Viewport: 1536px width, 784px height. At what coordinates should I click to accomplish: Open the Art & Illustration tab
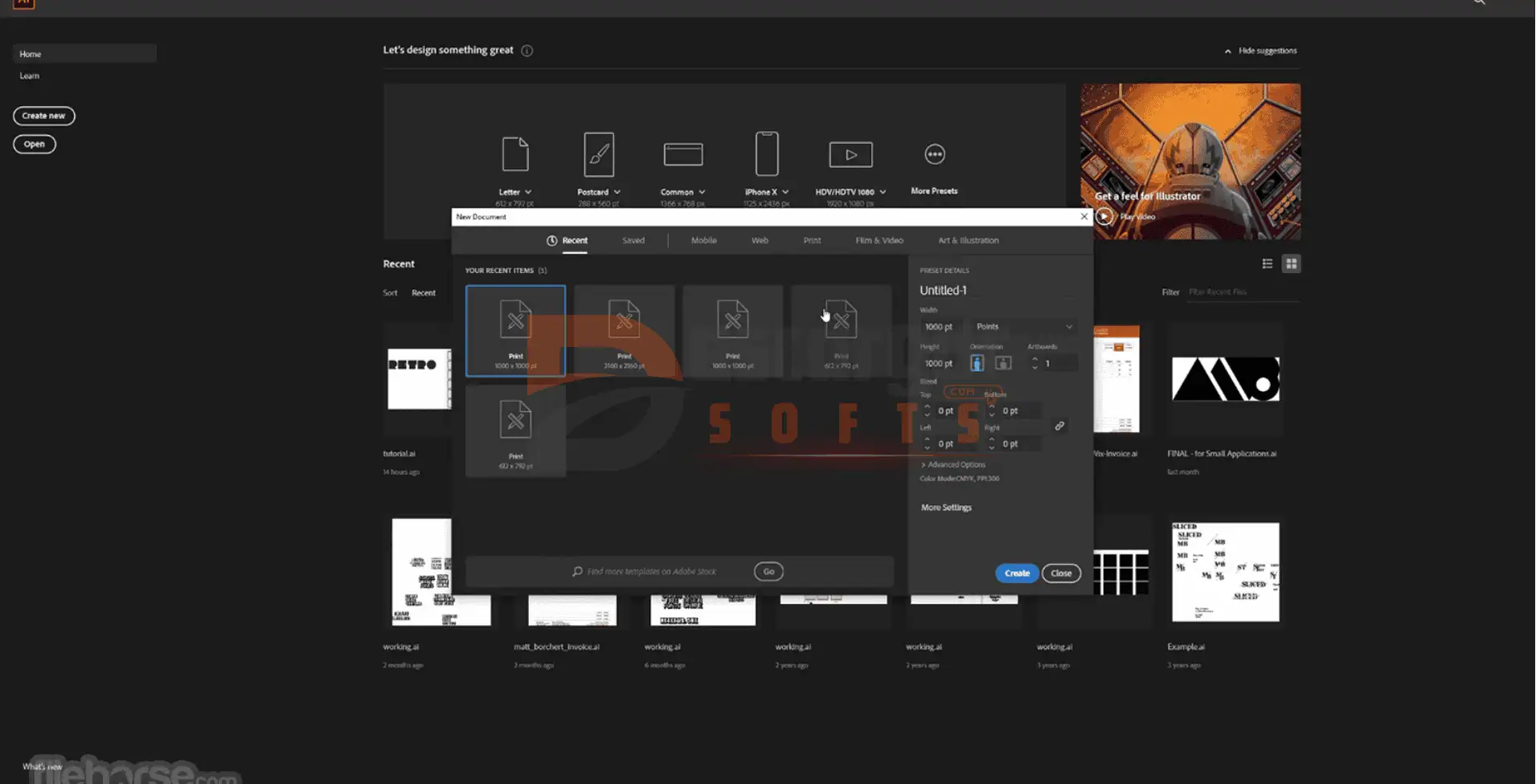pyautogui.click(x=968, y=240)
